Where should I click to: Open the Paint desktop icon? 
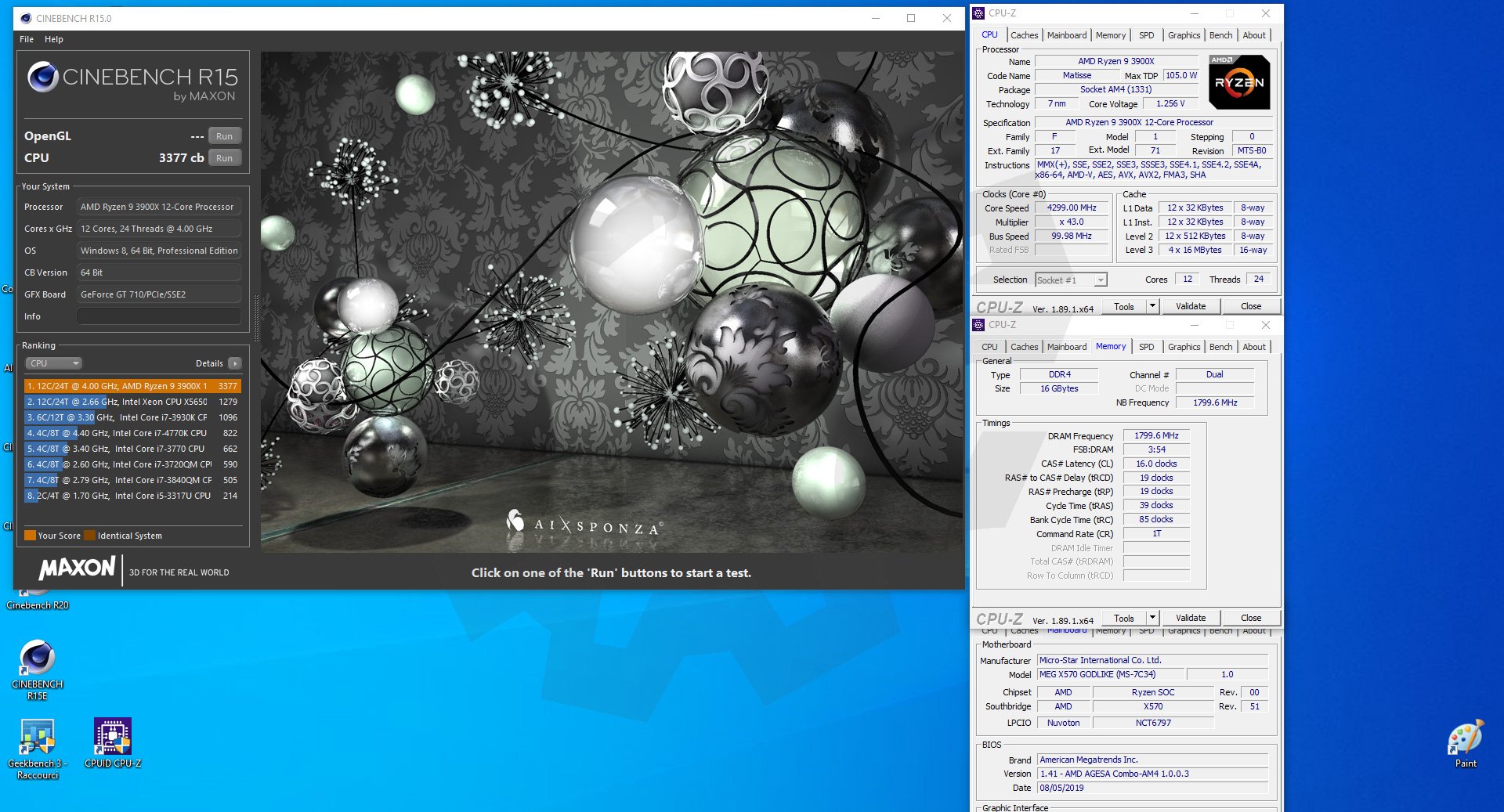coord(1465,738)
